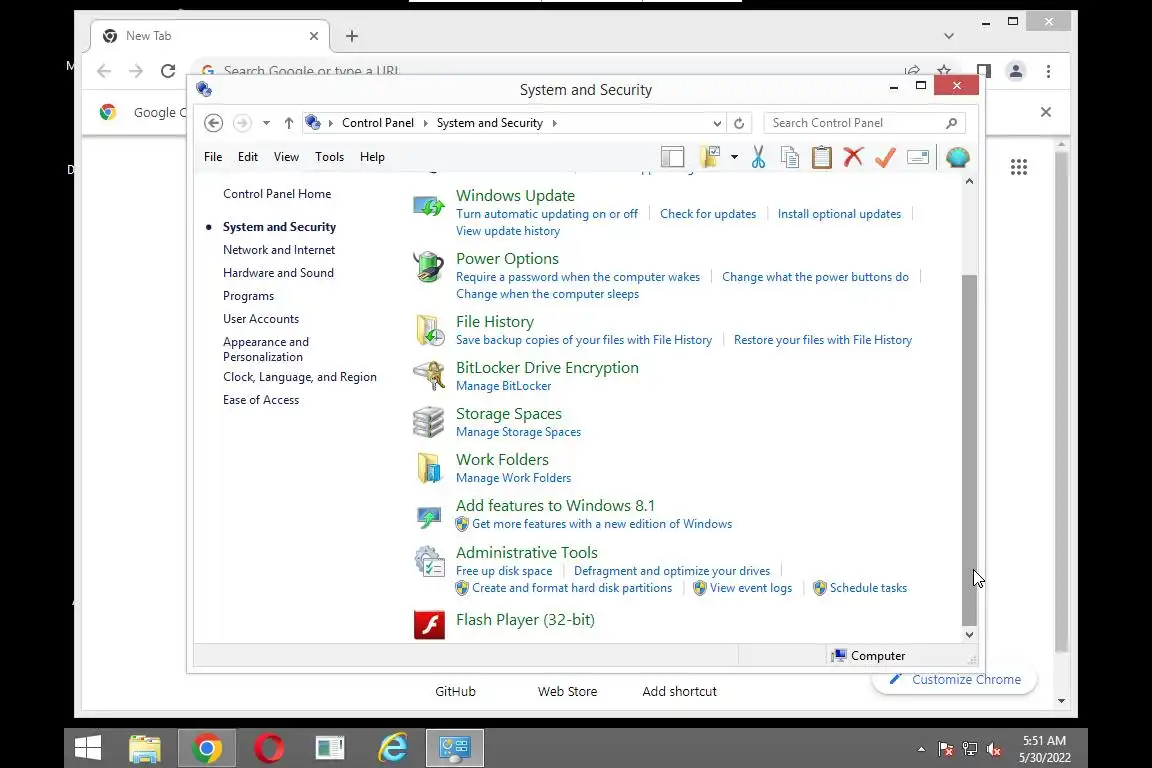Image resolution: width=1152 pixels, height=768 pixels.
Task: Click the Chrome profile avatar icon
Action: tap(1016, 71)
